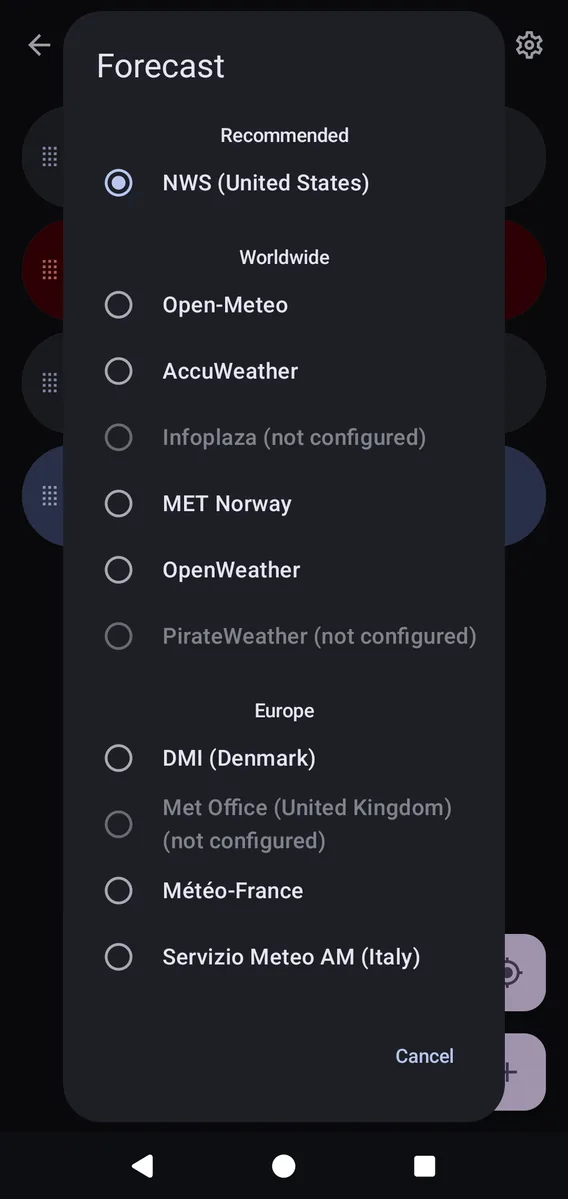Tap the Android back navigation triangle

(x=142, y=1165)
